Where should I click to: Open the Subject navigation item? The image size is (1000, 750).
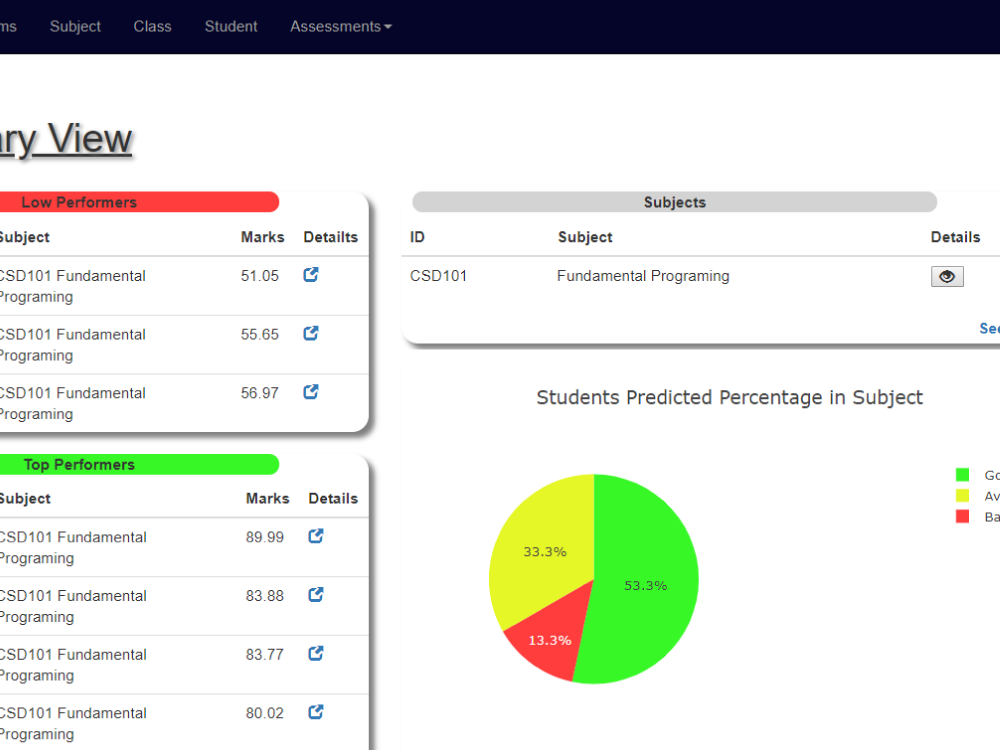tap(75, 27)
